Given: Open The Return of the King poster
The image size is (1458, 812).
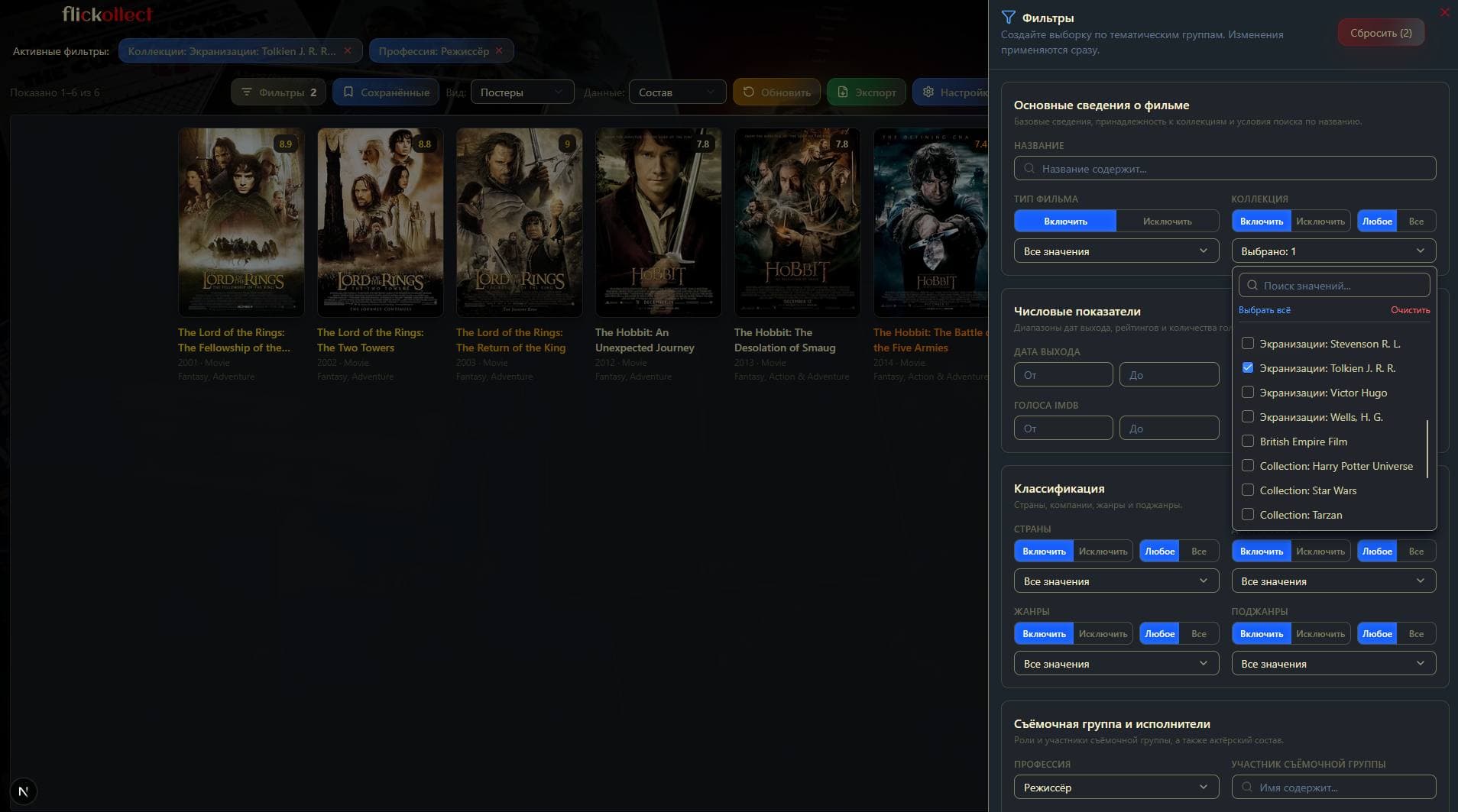Looking at the screenshot, I should [x=519, y=222].
